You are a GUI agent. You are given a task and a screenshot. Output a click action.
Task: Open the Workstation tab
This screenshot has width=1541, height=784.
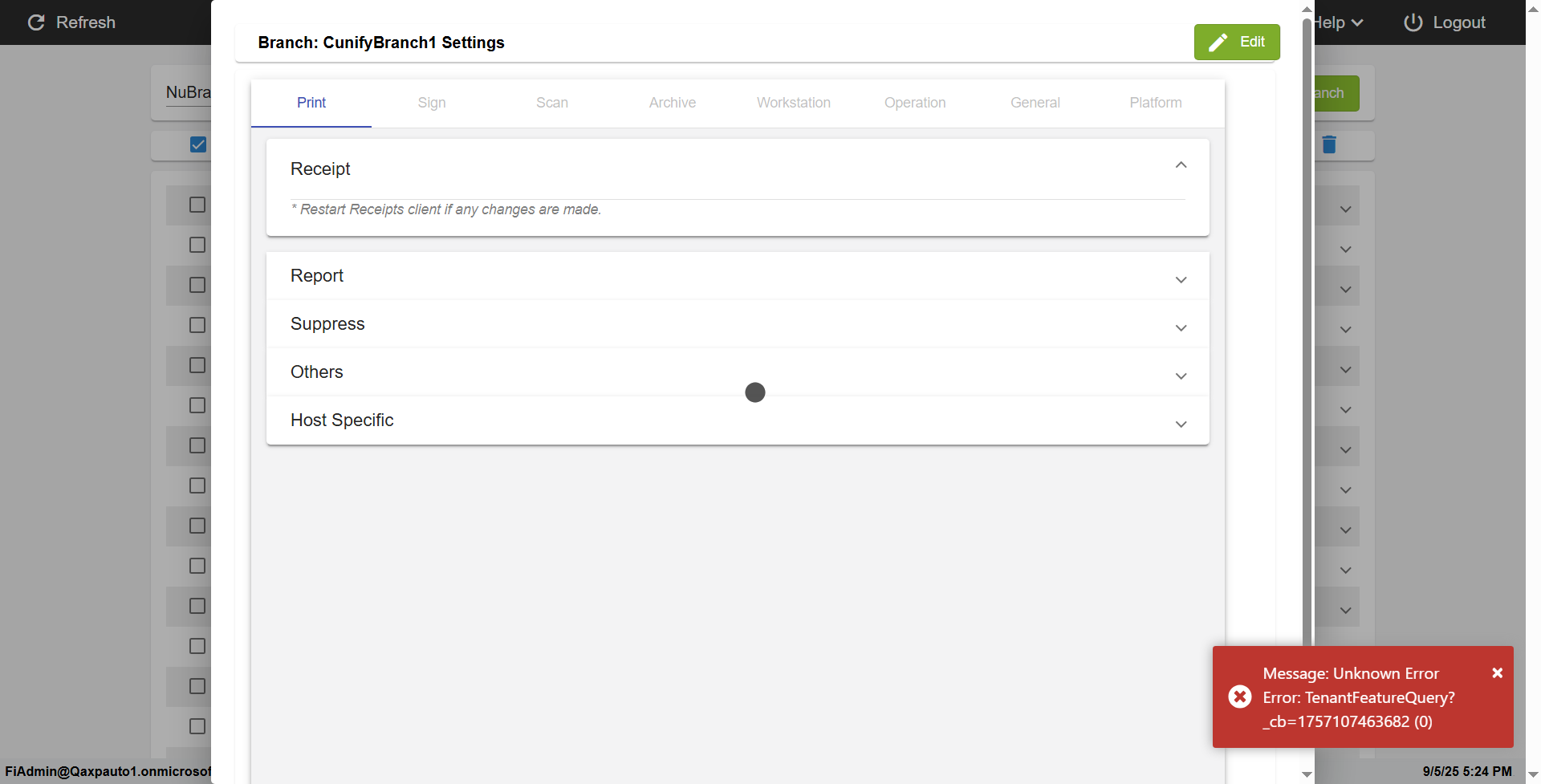794,103
